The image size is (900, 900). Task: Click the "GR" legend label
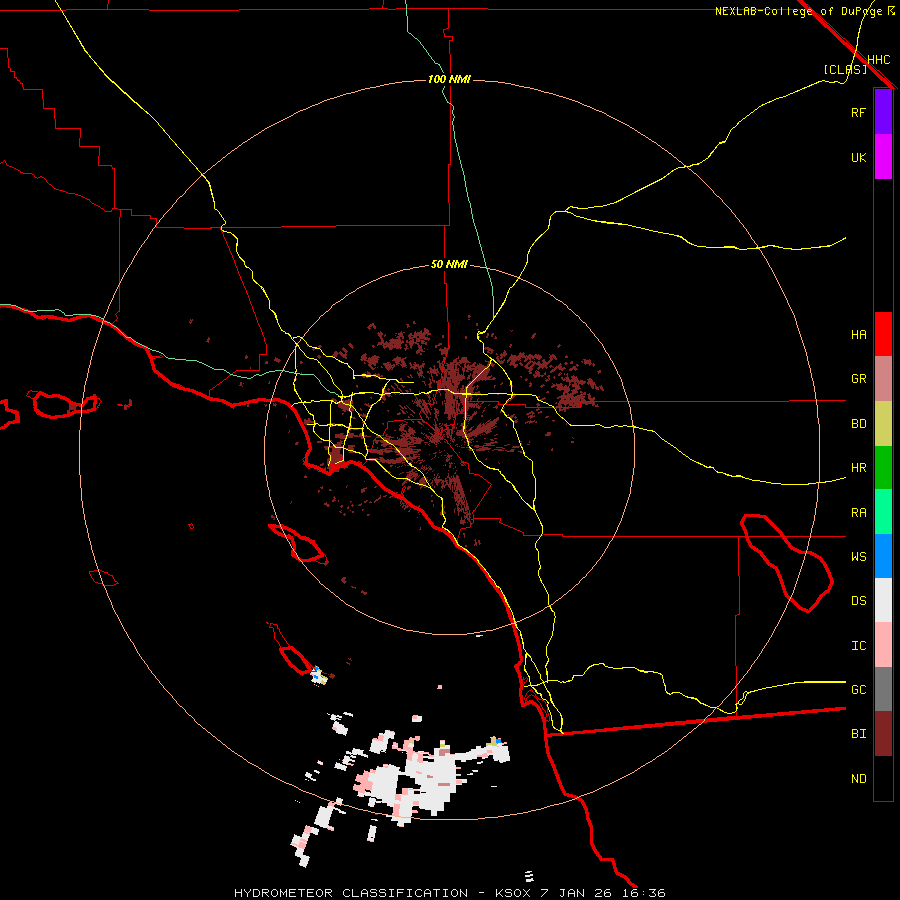coord(858,379)
